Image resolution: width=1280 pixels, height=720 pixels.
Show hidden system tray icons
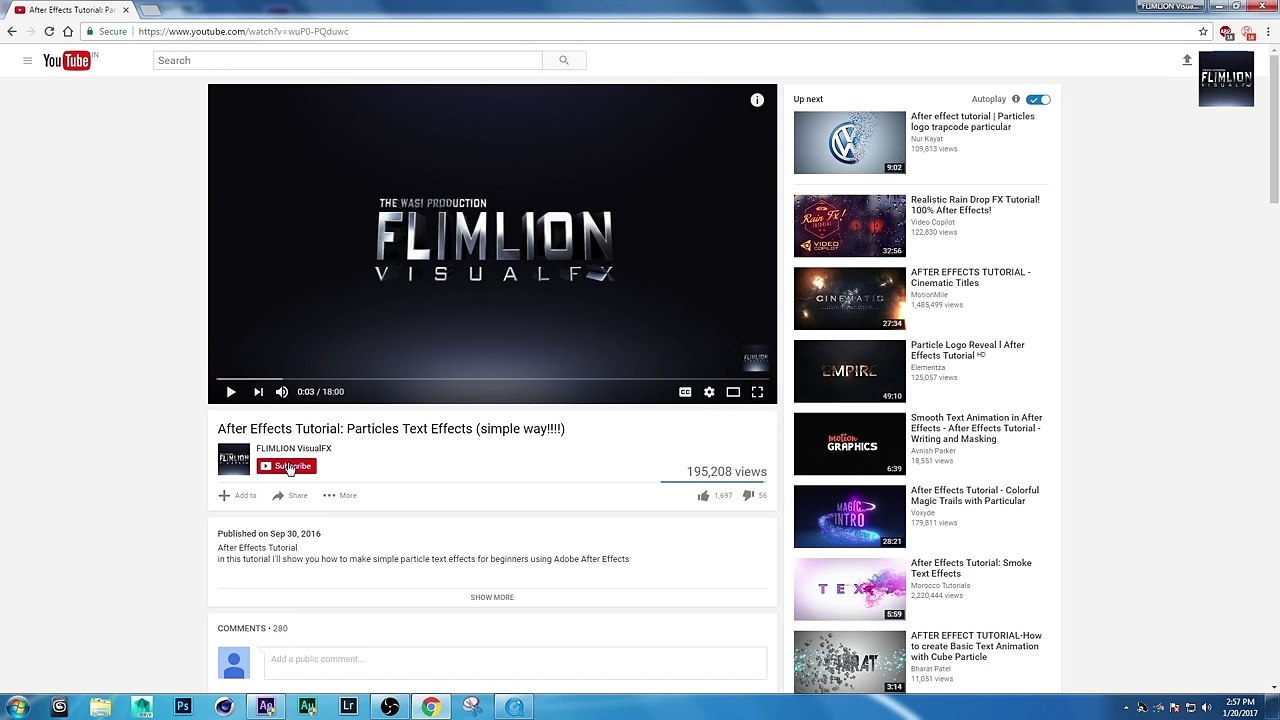click(1127, 707)
